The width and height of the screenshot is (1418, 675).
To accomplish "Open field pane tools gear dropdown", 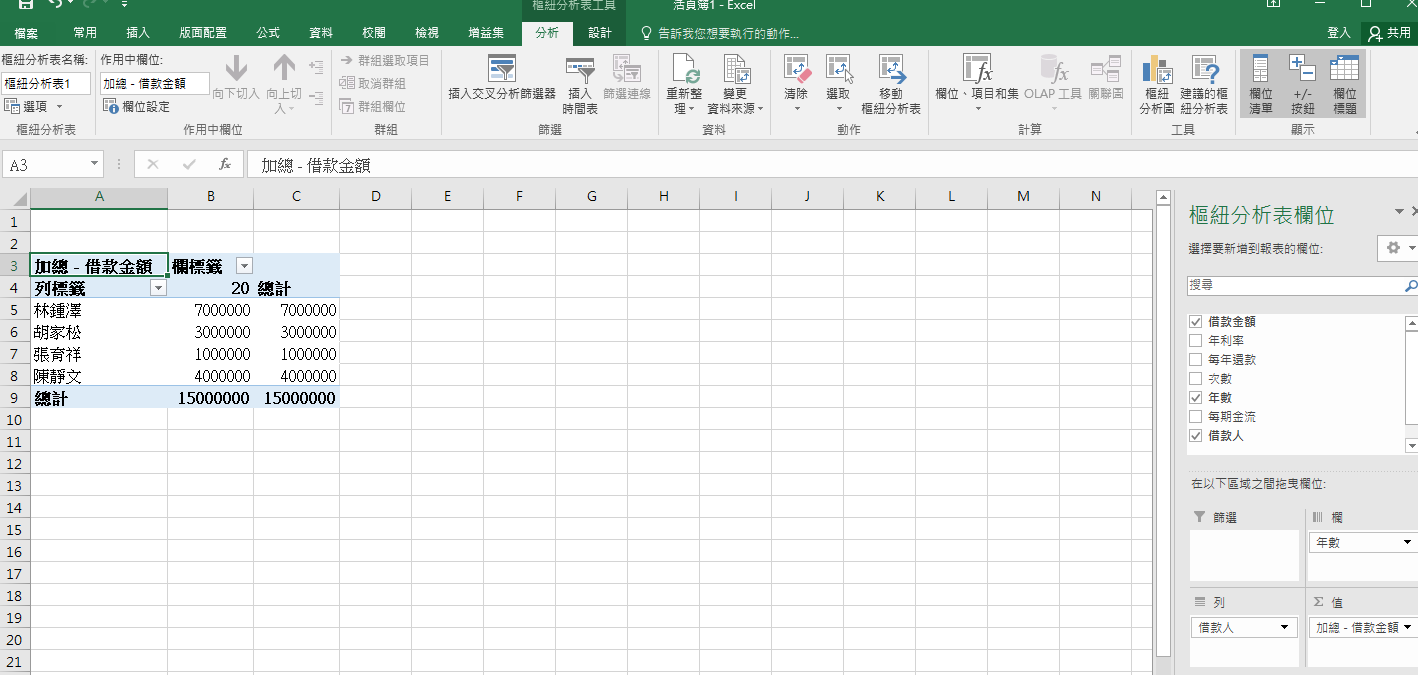I will pyautogui.click(x=1397, y=248).
